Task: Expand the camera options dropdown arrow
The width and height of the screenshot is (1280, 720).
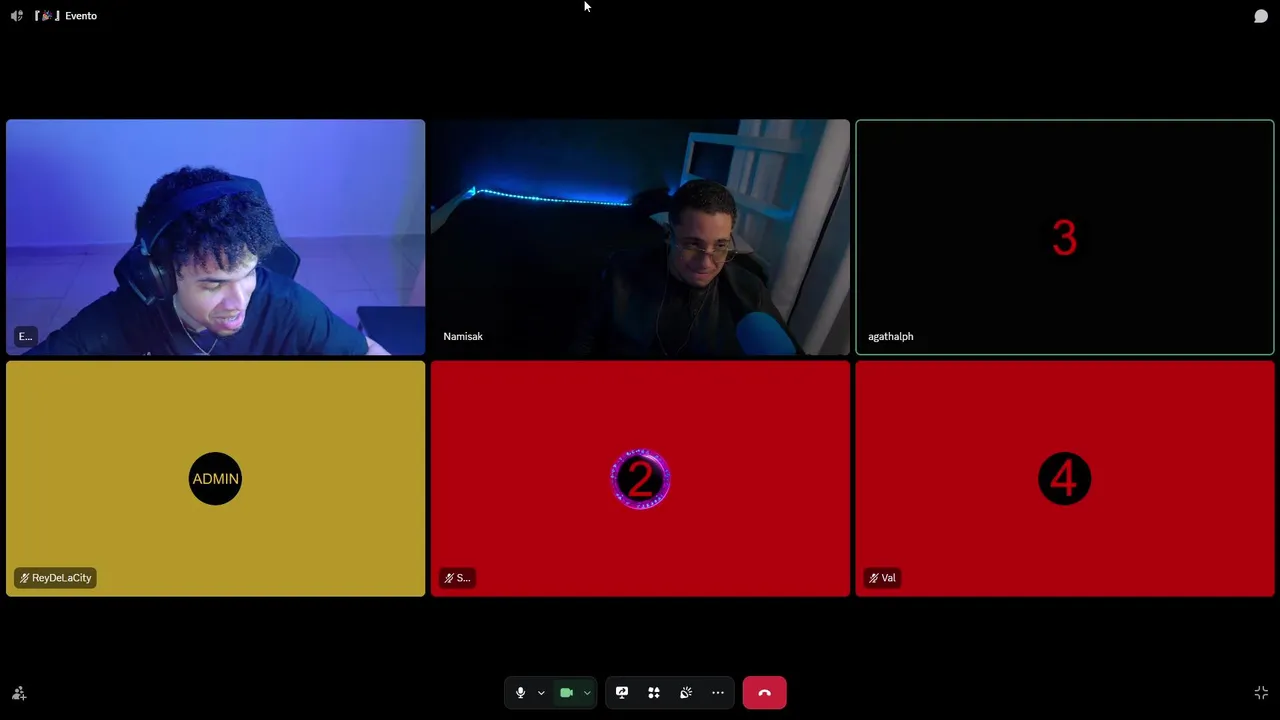Action: (587, 693)
